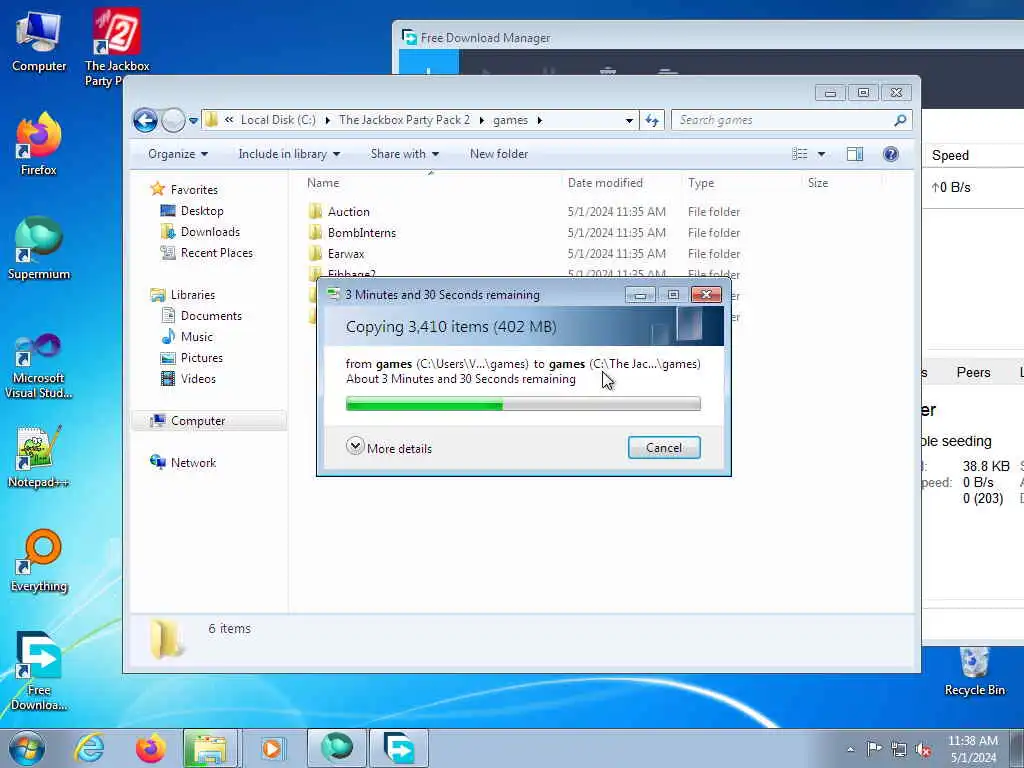Cancel the file copy operation
The image size is (1024, 768).
click(664, 448)
